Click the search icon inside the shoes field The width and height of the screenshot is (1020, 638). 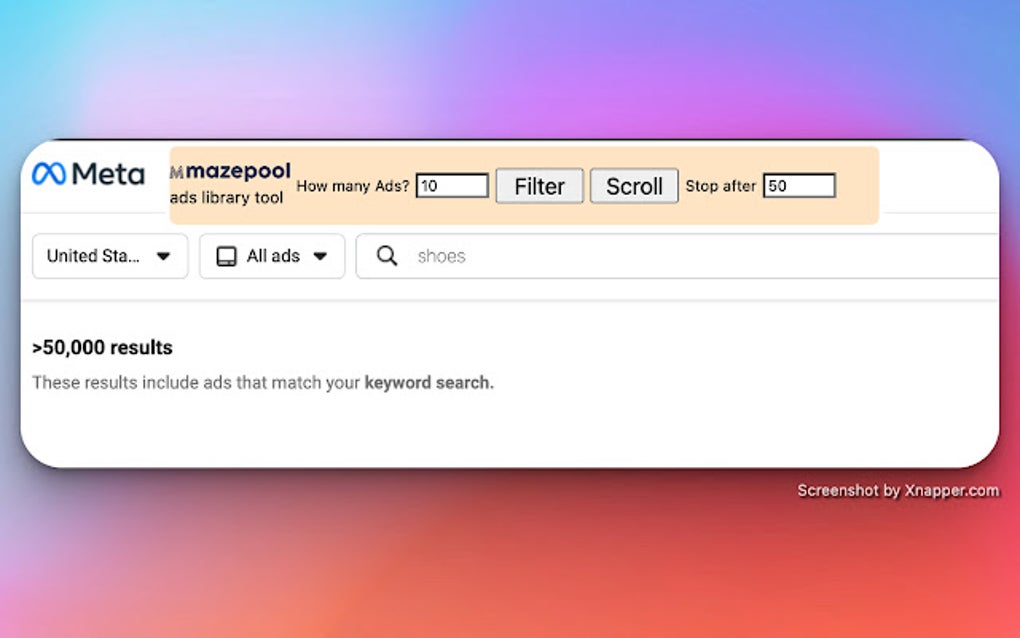tap(385, 256)
